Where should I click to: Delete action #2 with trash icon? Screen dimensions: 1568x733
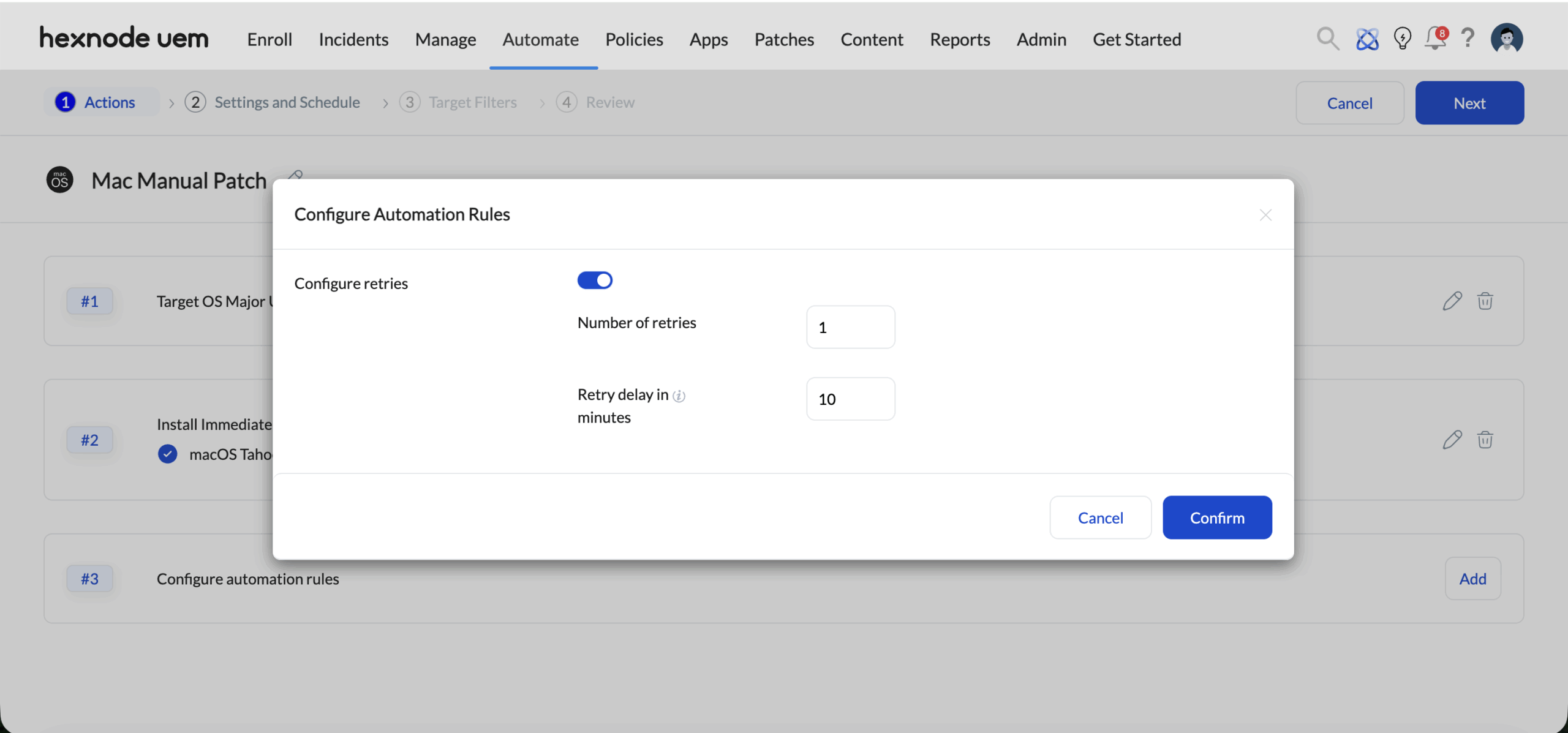(1485, 439)
